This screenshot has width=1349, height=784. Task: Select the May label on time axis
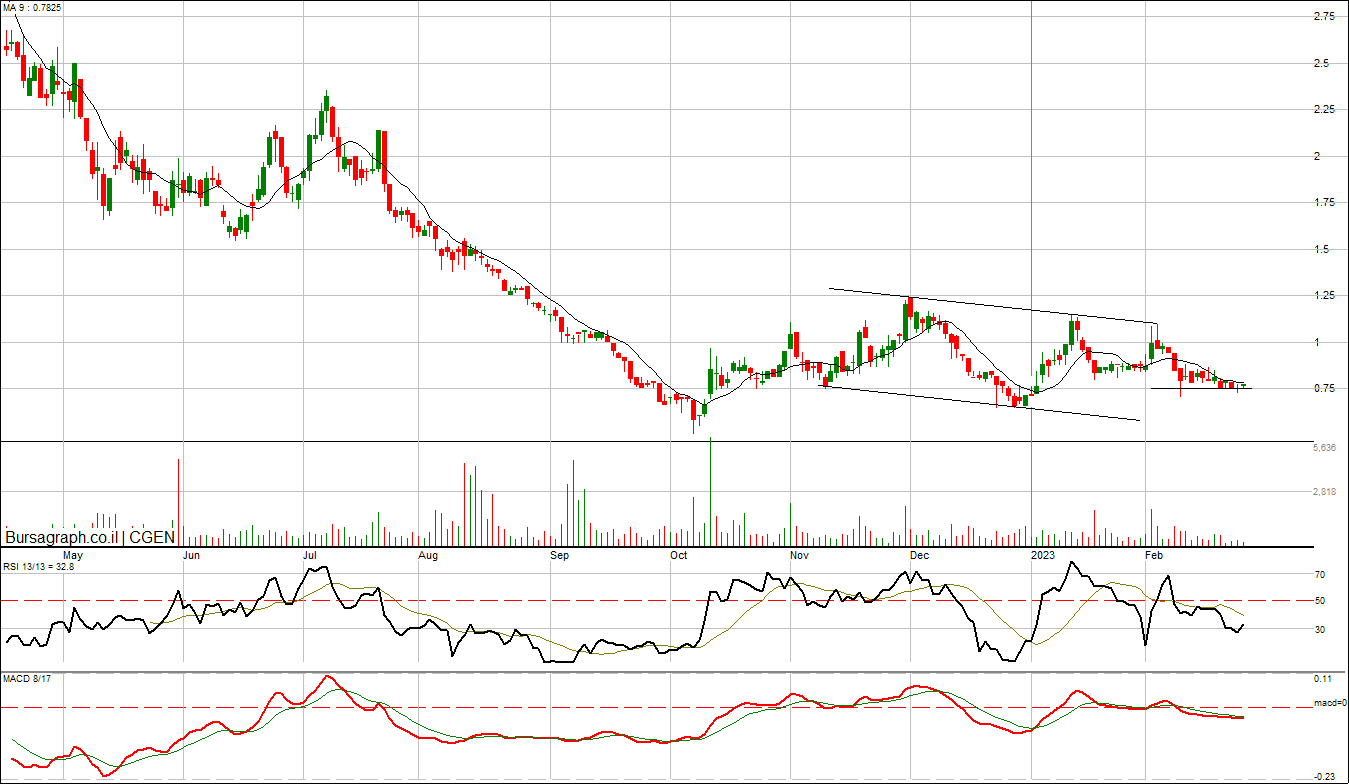[x=73, y=554]
